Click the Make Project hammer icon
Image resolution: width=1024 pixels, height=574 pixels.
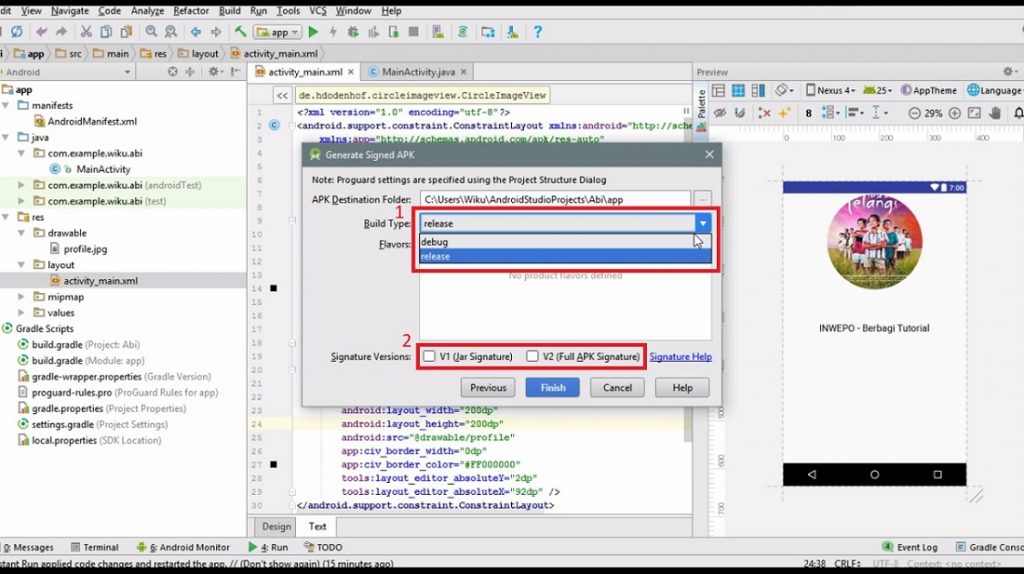pos(237,32)
